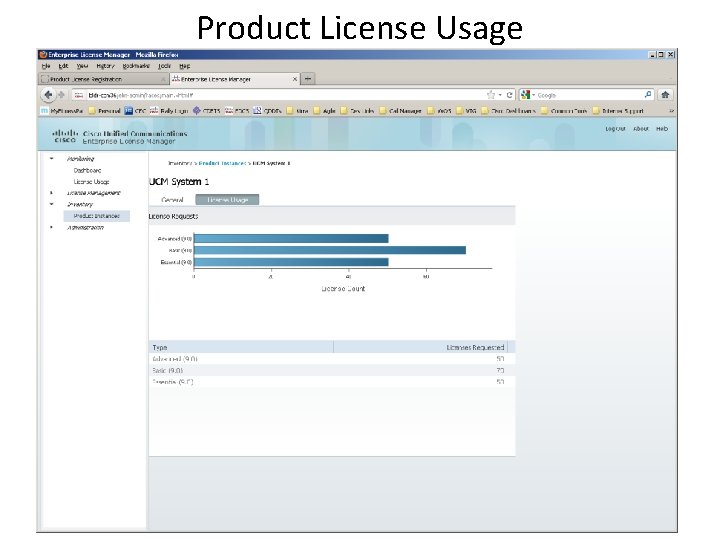Open Dashboard in the sidebar
720x540 pixels.
pyautogui.click(x=87, y=170)
